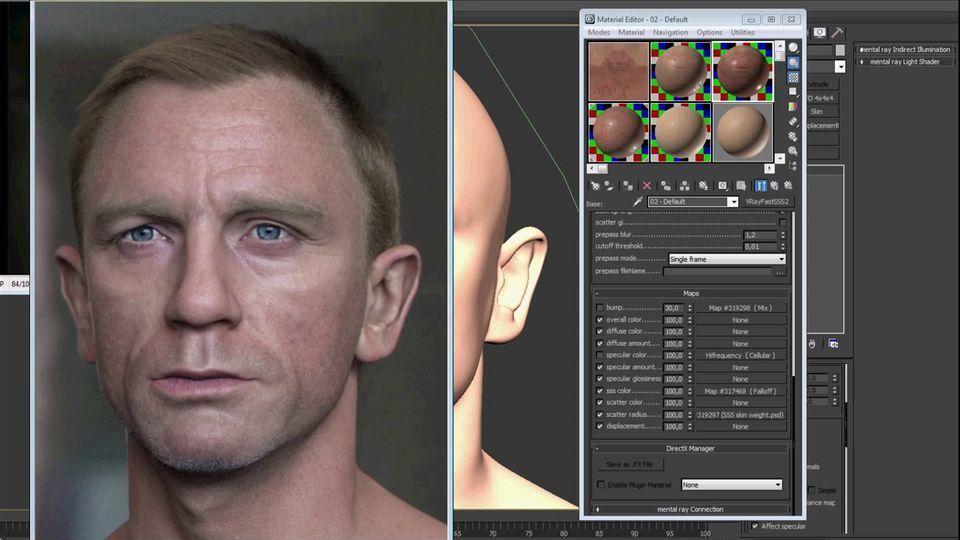Viewport: 960px width, 540px height.
Task: Click the Make Unique icon
Action: 684,186
